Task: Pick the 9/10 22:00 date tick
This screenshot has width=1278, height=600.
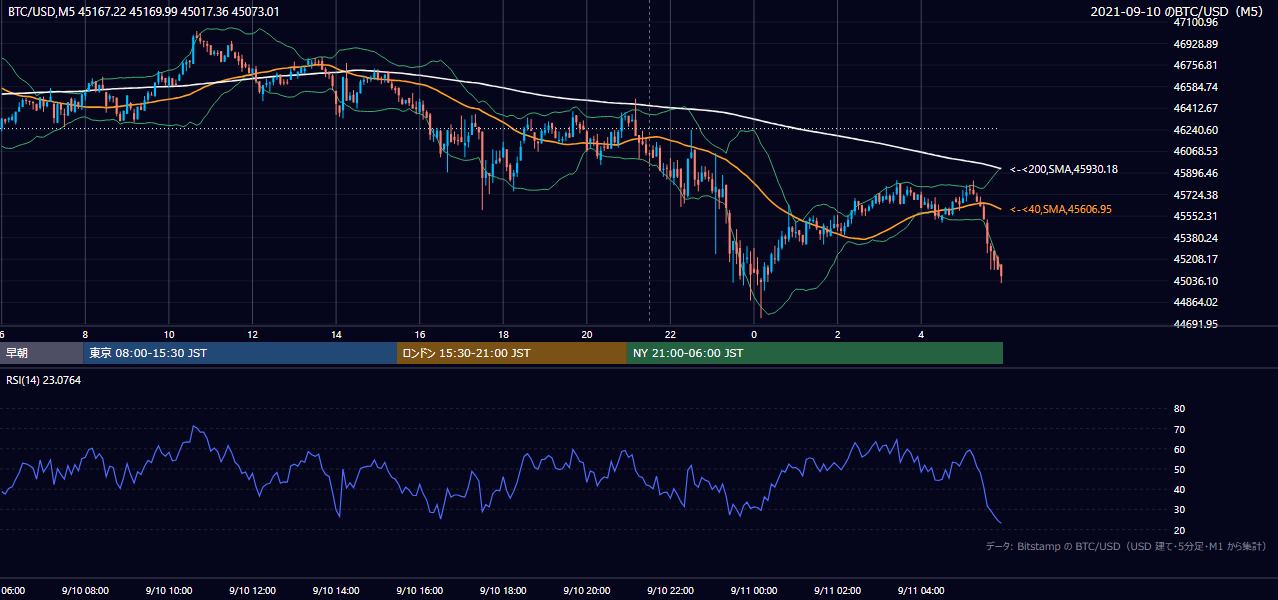Action: (669, 591)
